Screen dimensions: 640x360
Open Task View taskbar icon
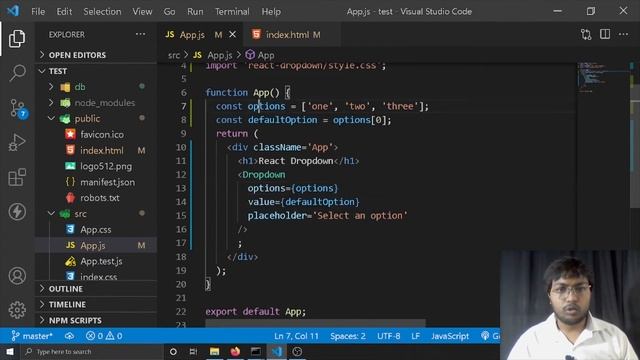[193, 351]
